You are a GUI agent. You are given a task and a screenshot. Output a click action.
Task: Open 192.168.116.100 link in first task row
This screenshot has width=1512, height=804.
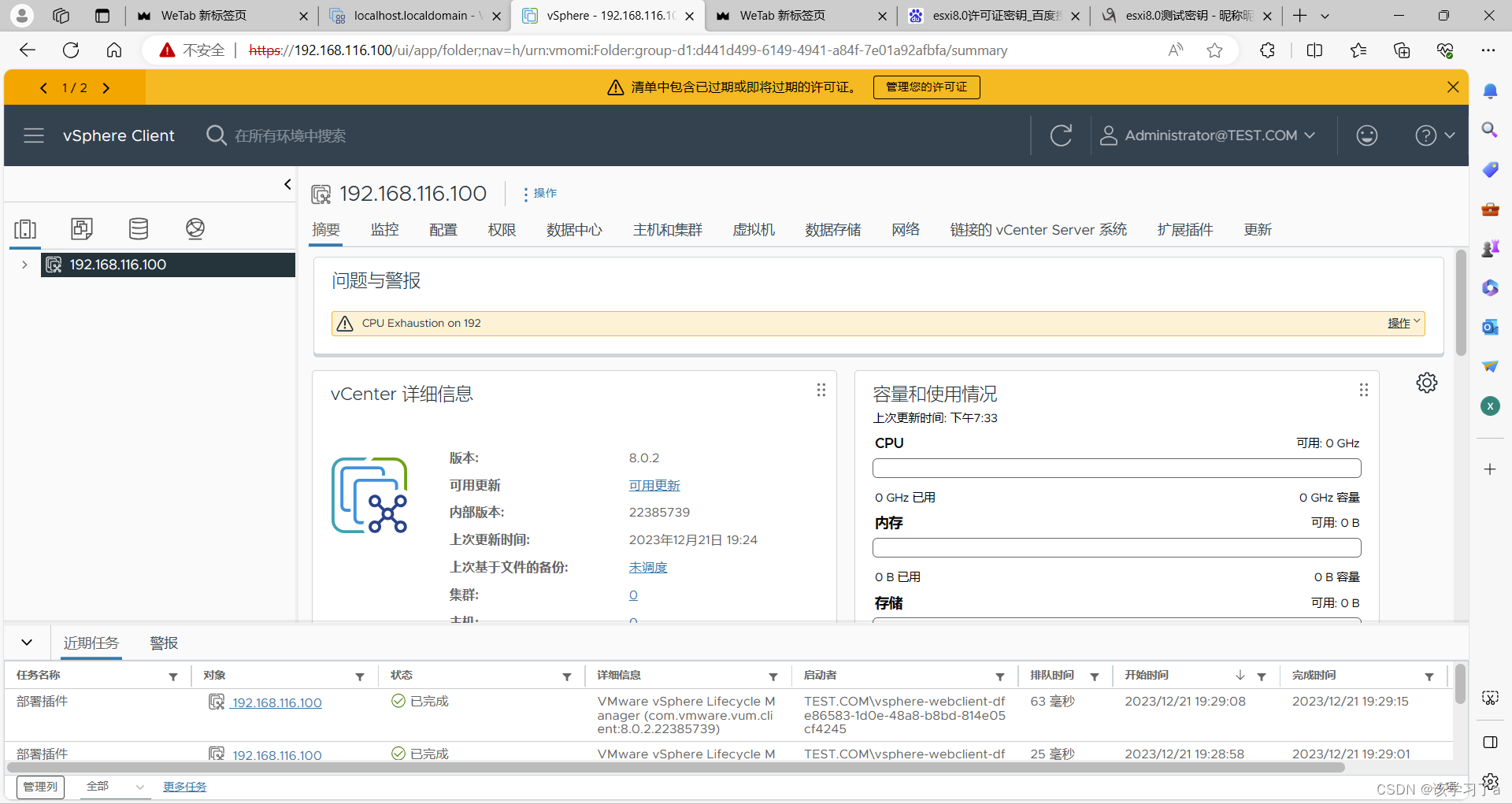(x=276, y=703)
